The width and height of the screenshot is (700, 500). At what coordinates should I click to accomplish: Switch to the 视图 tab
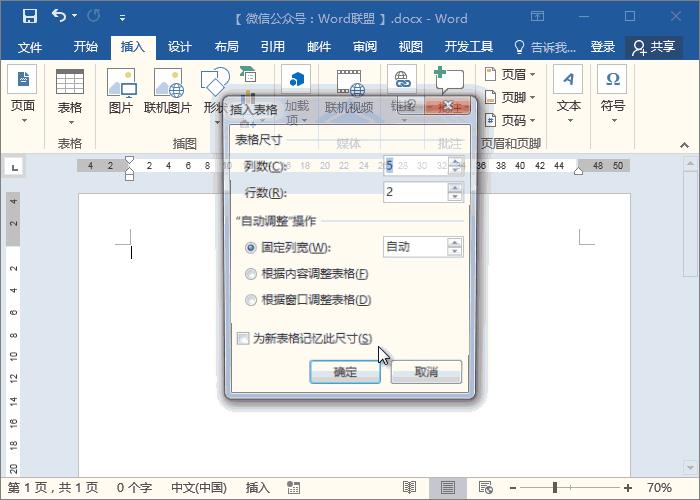pos(410,47)
